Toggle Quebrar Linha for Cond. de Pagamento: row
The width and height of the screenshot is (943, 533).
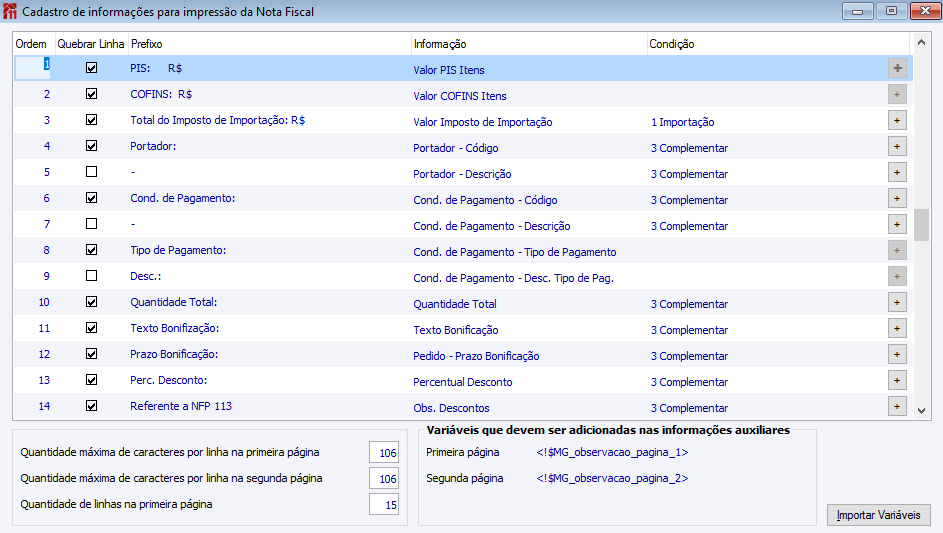coord(91,197)
